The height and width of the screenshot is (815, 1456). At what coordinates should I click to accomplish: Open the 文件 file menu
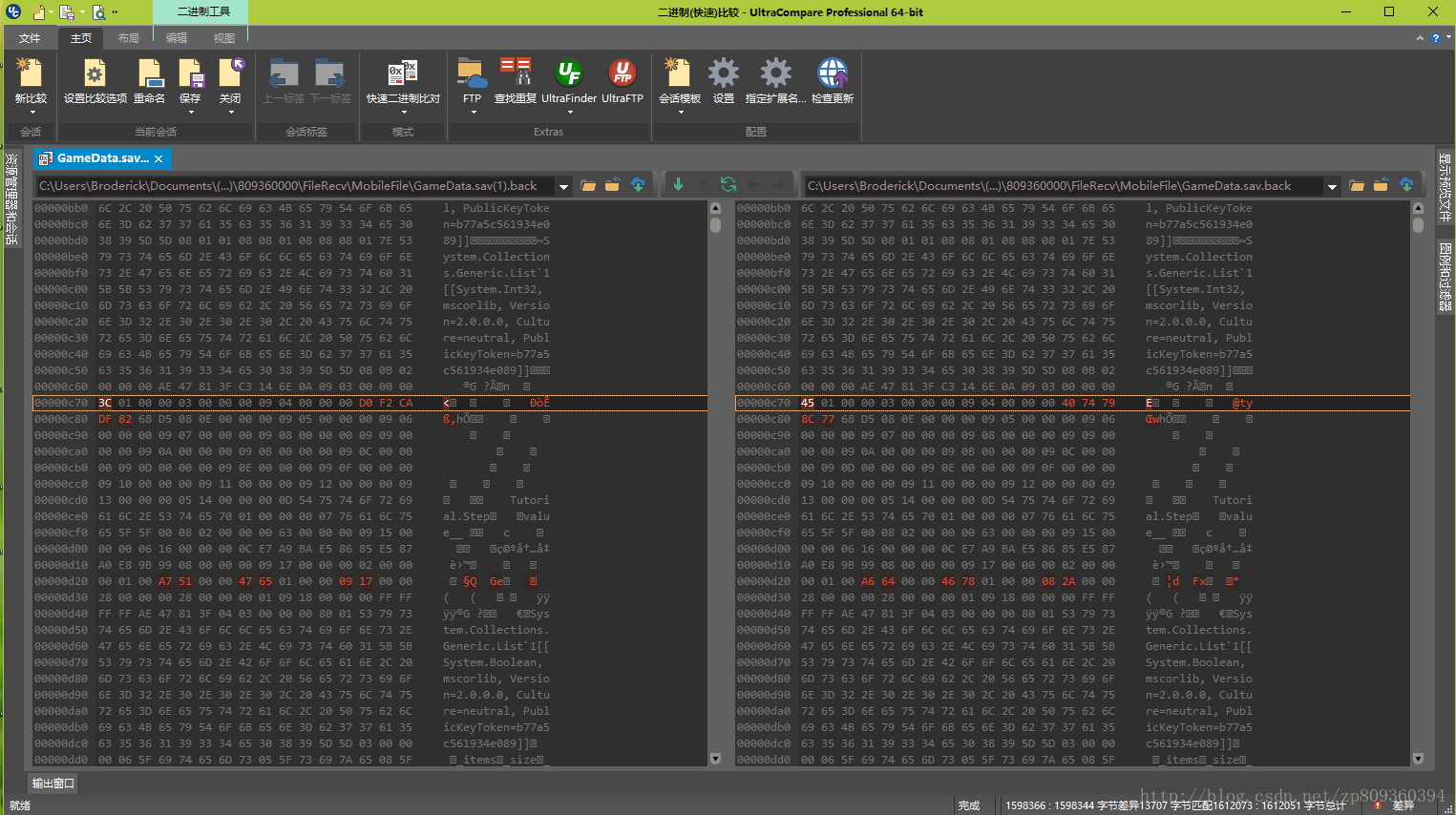(30, 38)
